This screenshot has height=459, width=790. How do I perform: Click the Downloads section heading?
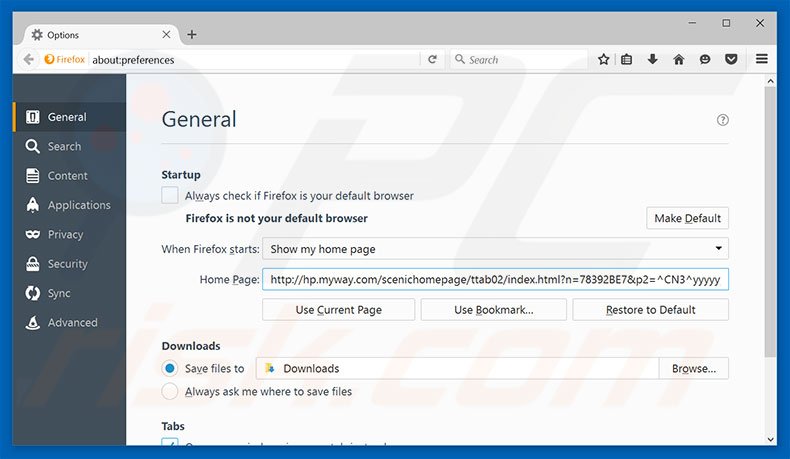coord(191,346)
